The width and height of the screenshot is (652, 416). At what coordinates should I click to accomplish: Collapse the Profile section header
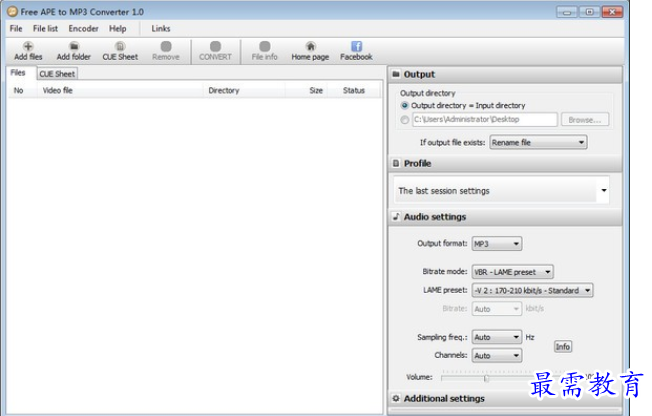pyautogui.click(x=506, y=163)
